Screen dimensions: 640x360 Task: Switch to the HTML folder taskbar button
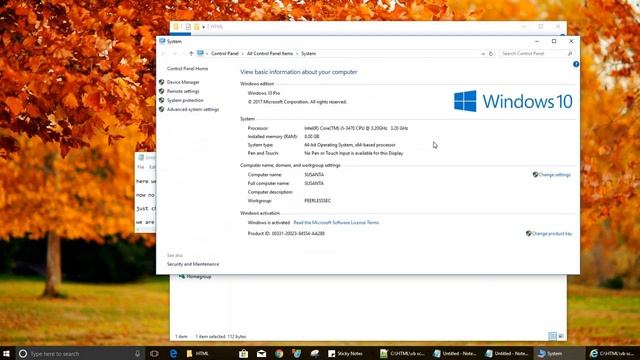[x=198, y=353]
